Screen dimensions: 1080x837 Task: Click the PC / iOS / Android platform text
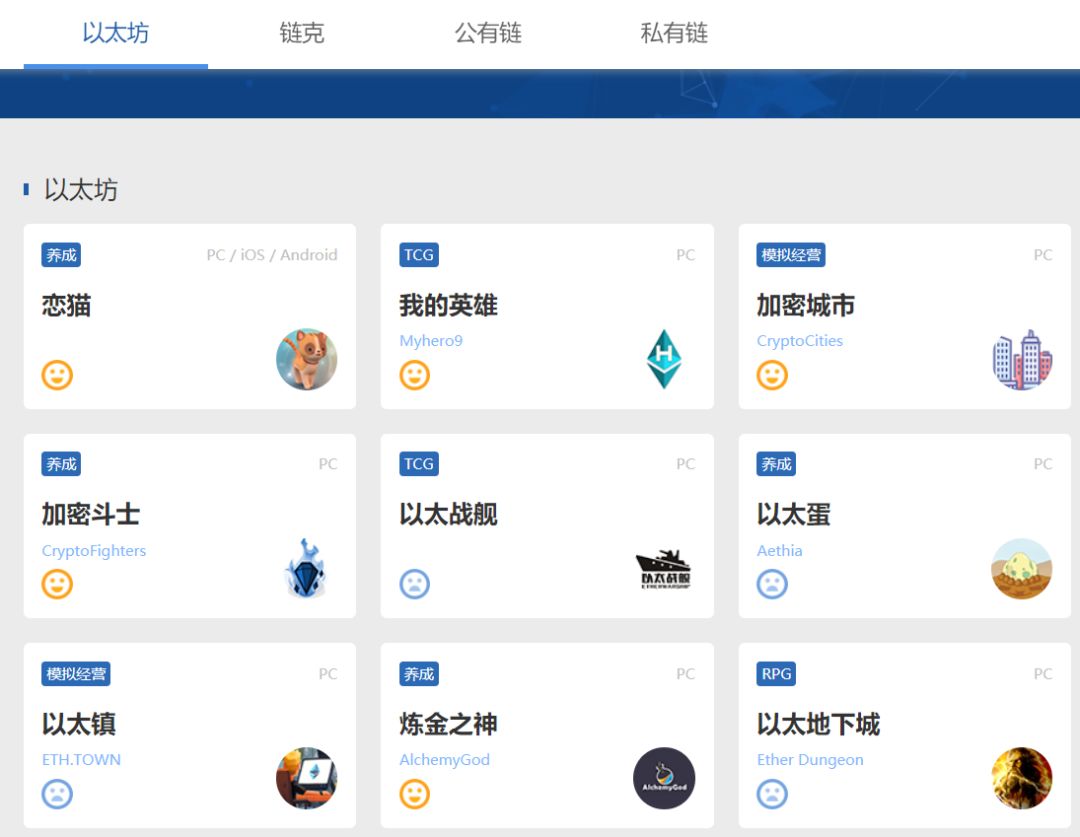pyautogui.click(x=272, y=255)
